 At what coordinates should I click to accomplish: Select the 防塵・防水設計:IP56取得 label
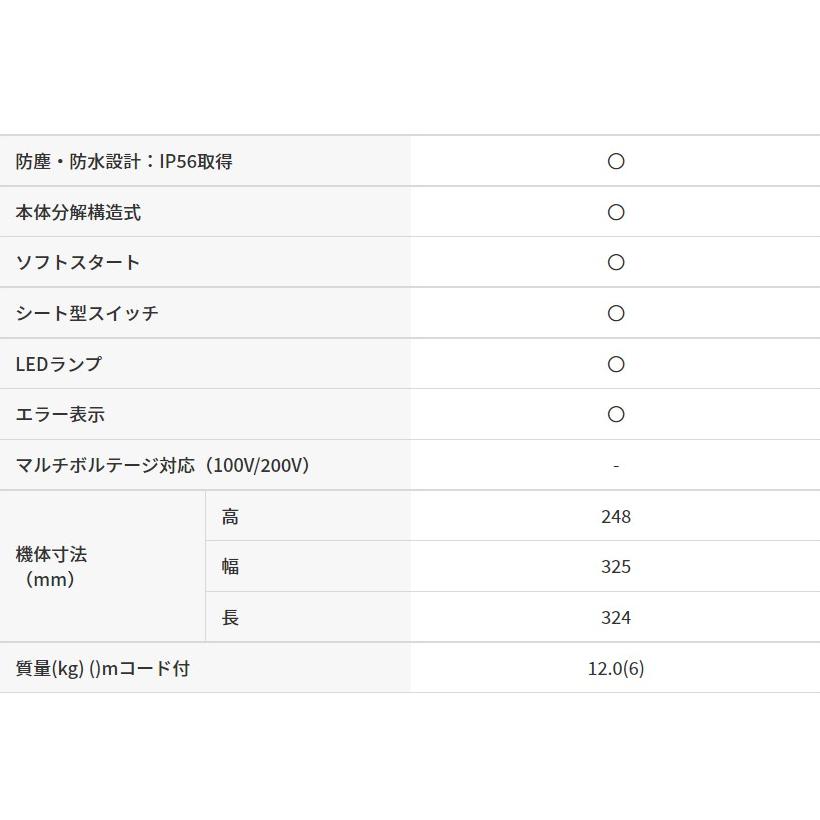click(x=124, y=162)
